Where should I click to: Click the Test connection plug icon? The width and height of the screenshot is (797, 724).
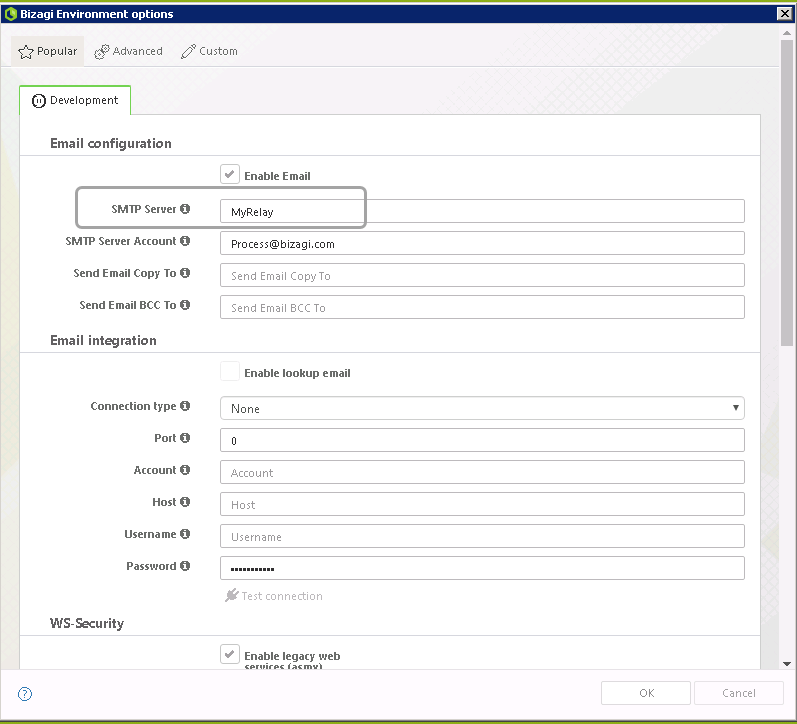(x=232, y=595)
